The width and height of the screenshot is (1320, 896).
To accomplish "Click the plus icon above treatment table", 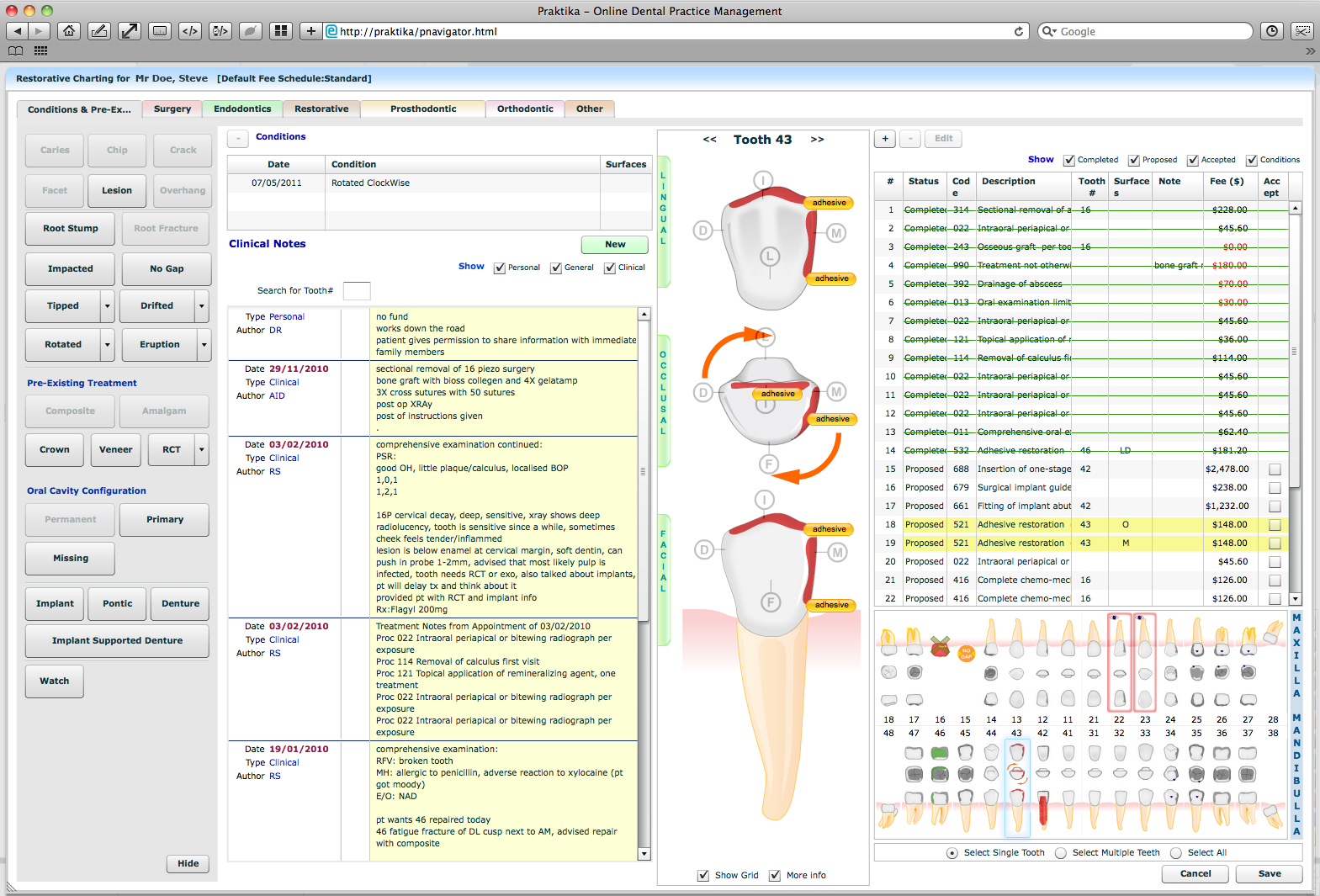I will point(885,139).
